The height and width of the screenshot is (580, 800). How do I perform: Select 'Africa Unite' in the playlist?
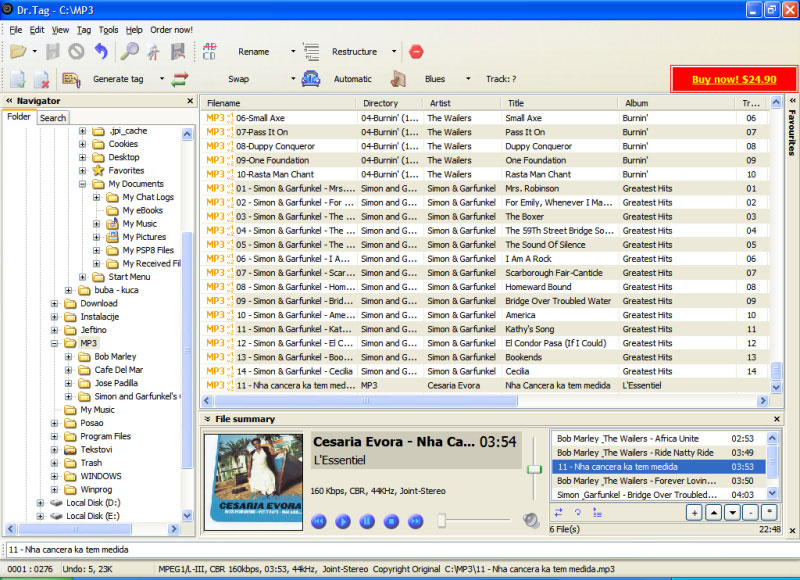pyautogui.click(x=658, y=439)
